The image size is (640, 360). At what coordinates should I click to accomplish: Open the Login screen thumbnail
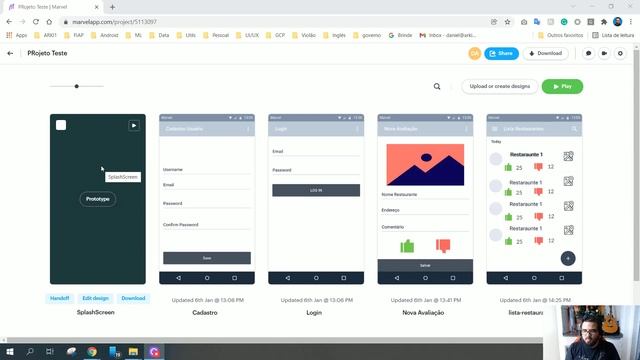tap(316, 199)
